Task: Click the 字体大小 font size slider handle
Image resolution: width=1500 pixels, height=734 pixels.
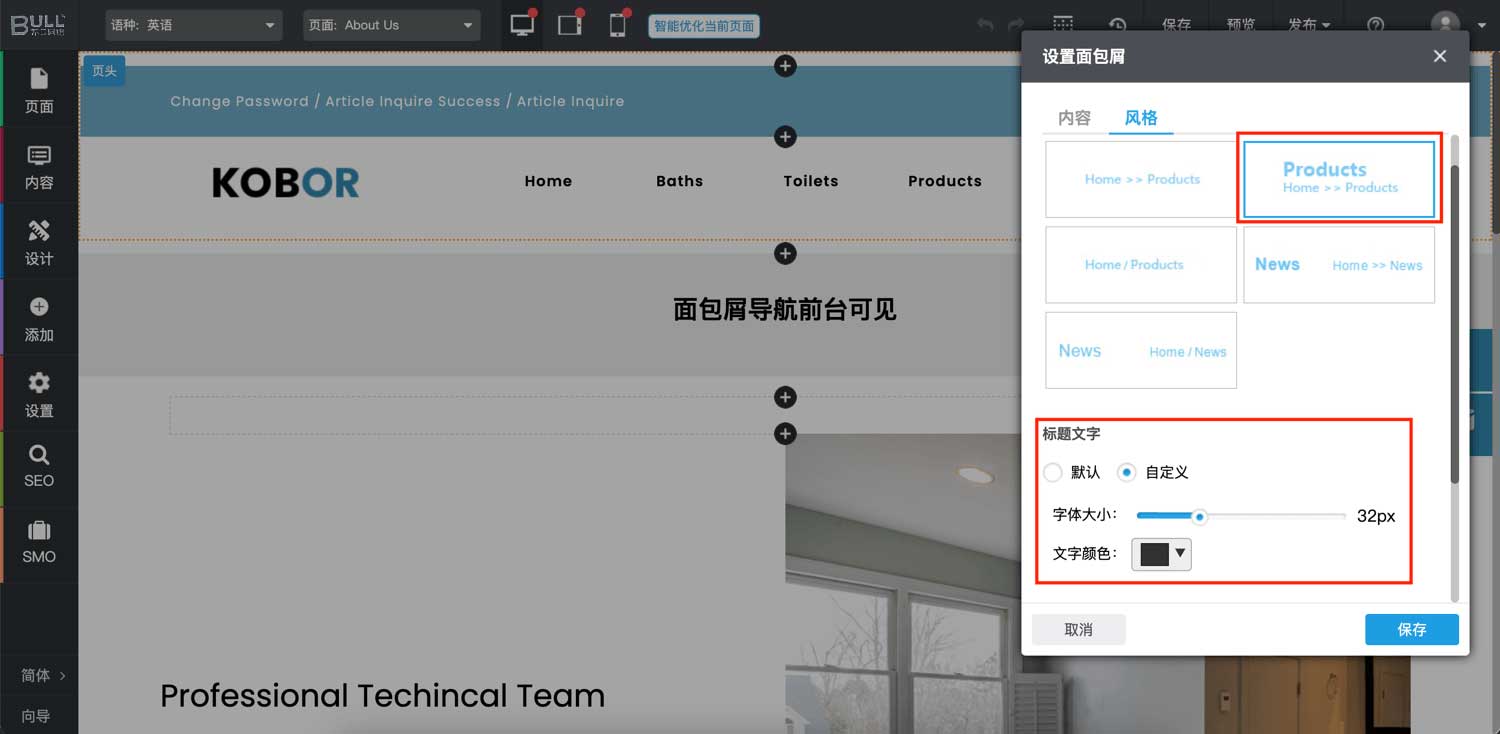Action: coord(1200,516)
